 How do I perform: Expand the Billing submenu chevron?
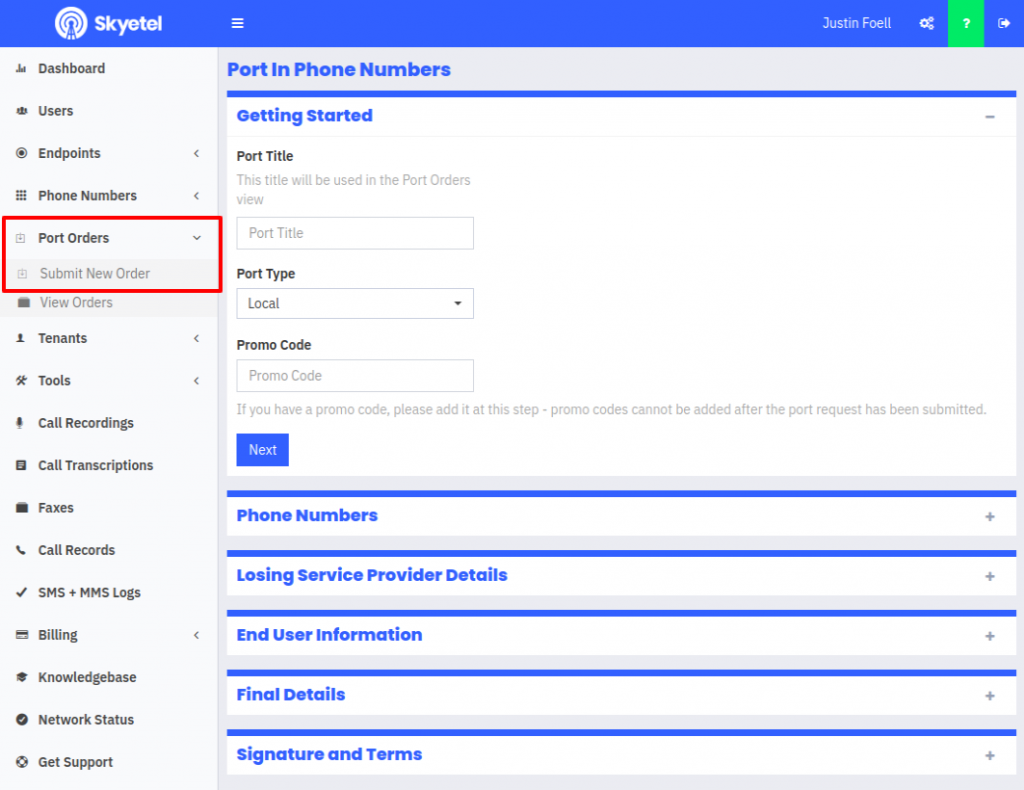pyautogui.click(x=197, y=635)
